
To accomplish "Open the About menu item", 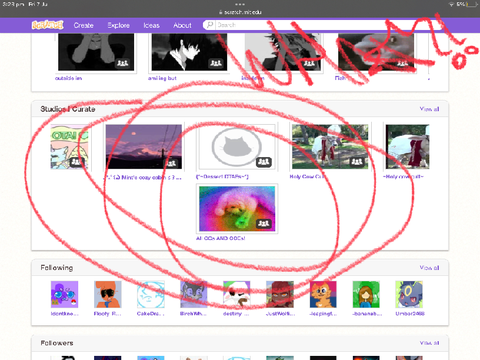I will pyautogui.click(x=182, y=25).
